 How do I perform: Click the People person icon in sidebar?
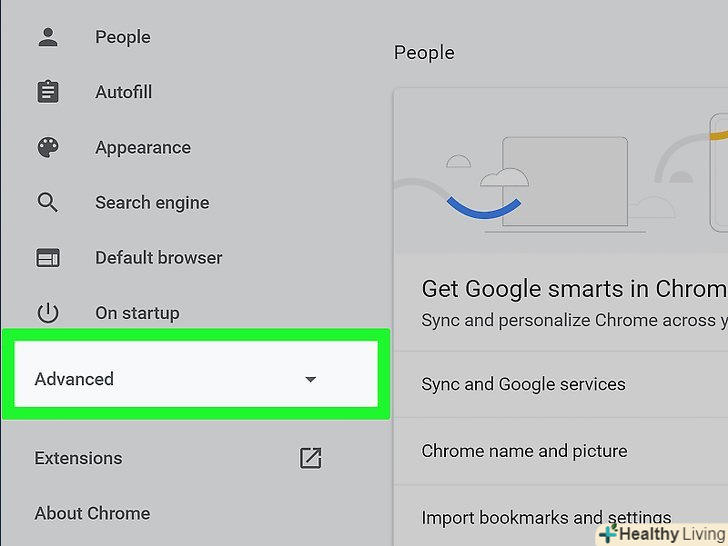(x=48, y=37)
